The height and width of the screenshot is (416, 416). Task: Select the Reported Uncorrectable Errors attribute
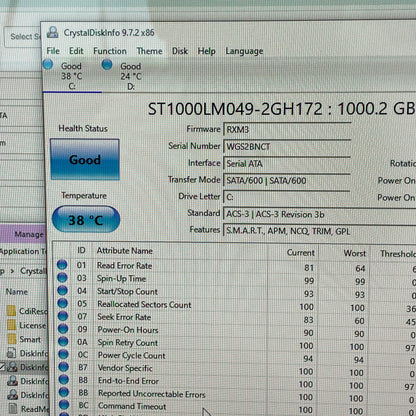[x=152, y=394]
